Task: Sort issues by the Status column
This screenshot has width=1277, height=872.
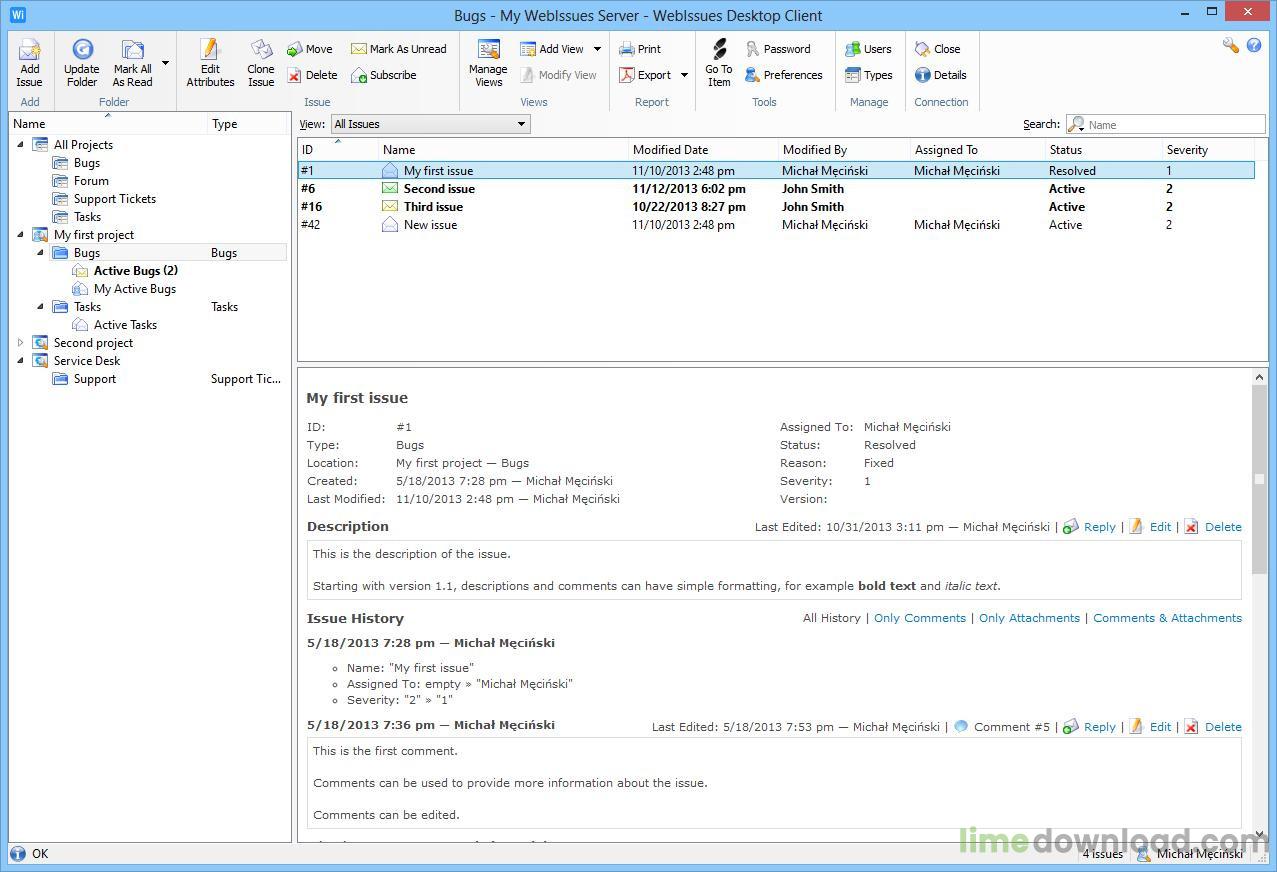Action: coord(1103,150)
